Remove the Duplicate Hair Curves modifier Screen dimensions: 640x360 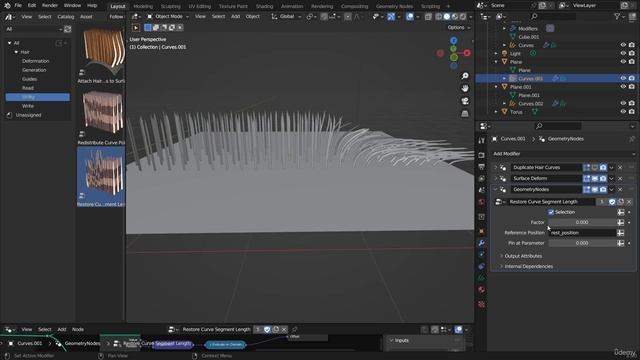620,167
